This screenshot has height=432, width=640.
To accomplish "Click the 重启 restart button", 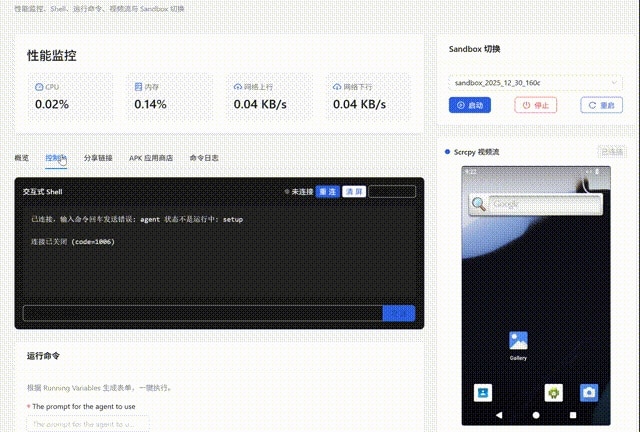I will coord(601,105).
